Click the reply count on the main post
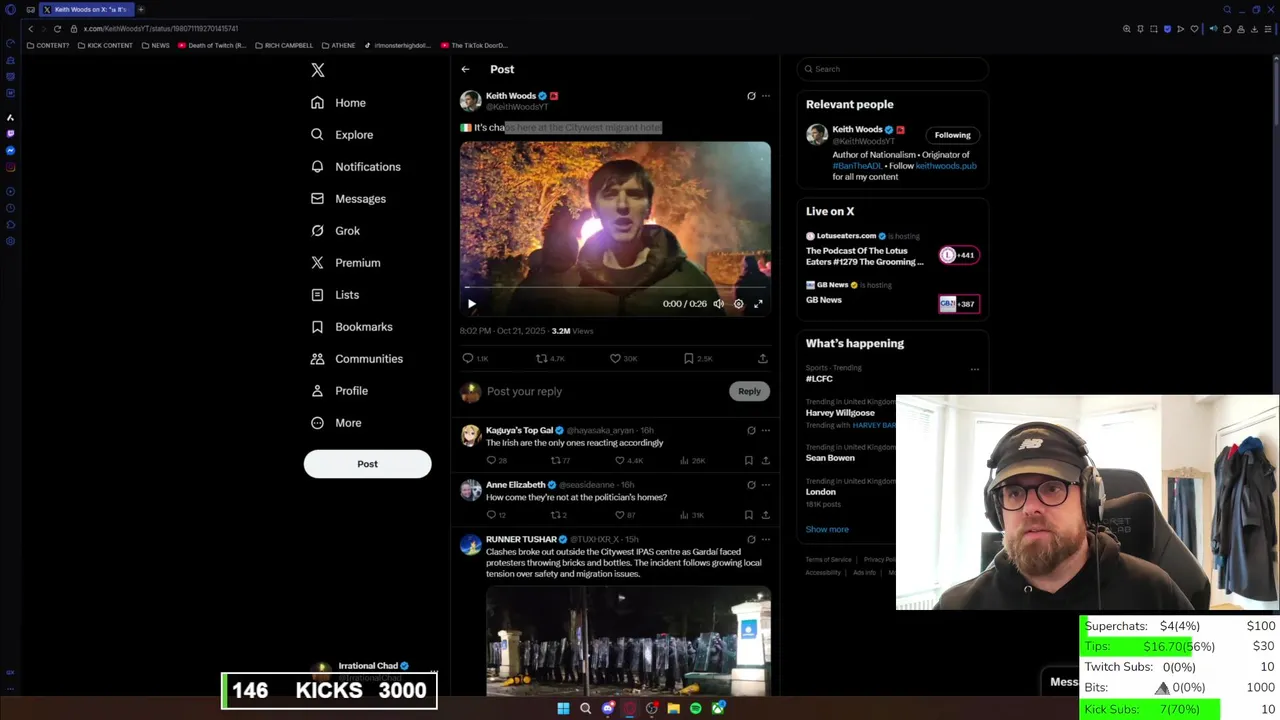 point(475,358)
